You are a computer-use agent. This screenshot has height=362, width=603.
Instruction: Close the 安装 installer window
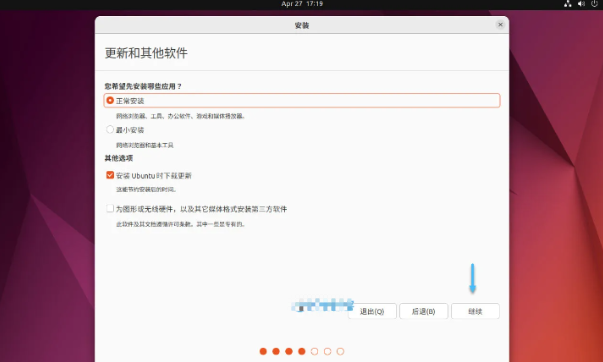click(500, 25)
